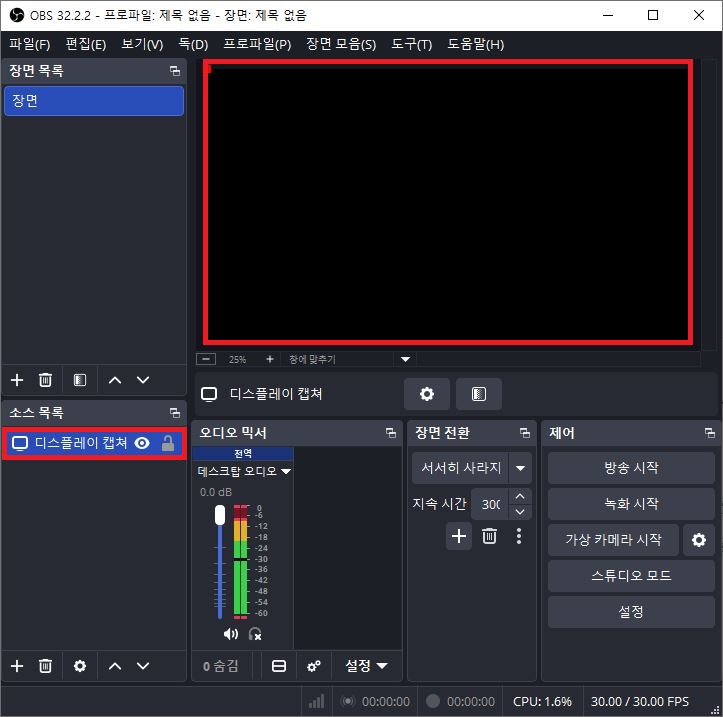Image resolution: width=723 pixels, height=717 pixels.
Task: Click 가상 카메라 시작 button
Action: tap(613, 539)
